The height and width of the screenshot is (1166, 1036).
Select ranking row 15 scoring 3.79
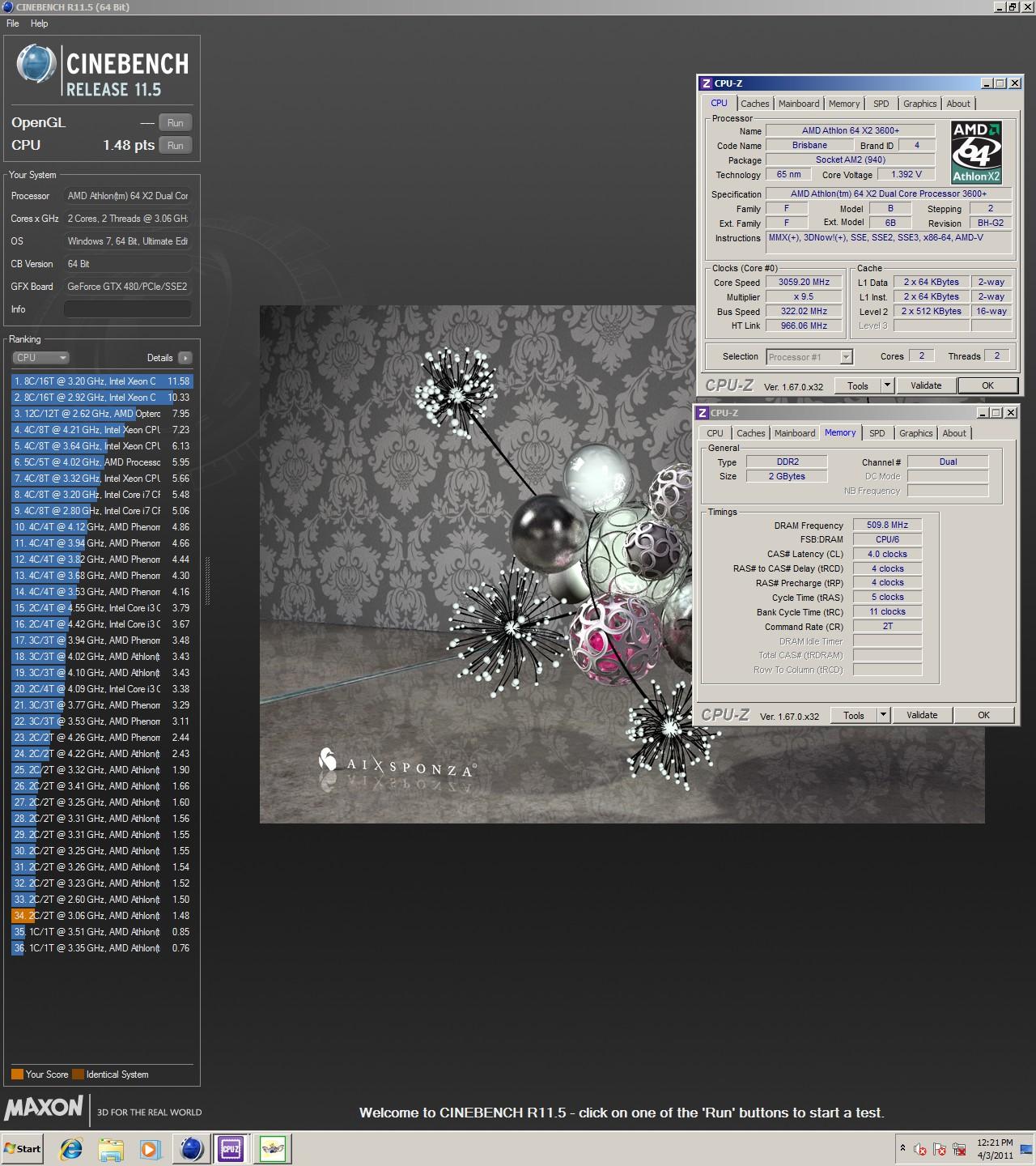[102, 608]
